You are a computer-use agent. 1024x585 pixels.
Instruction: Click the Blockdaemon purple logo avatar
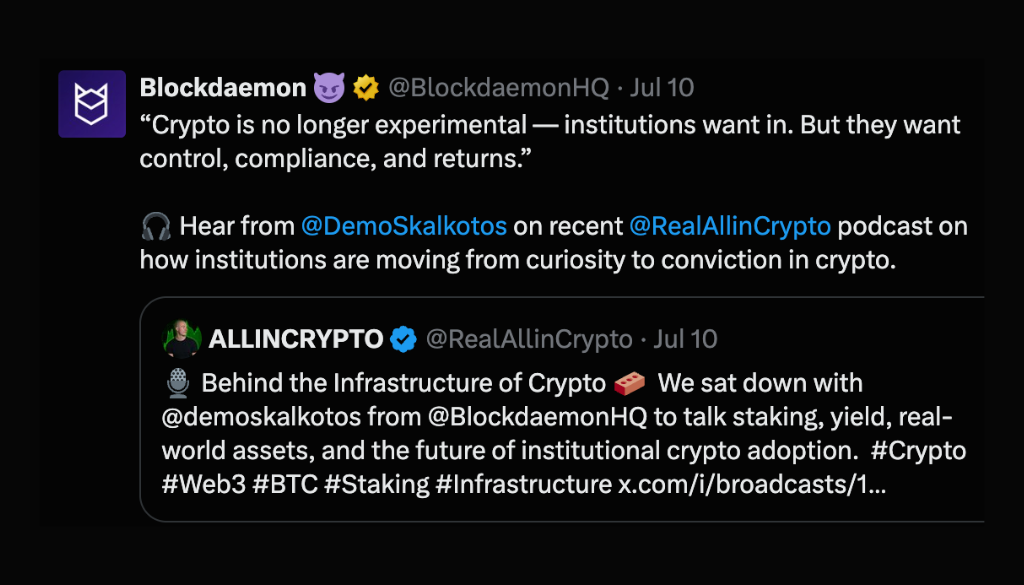92,104
